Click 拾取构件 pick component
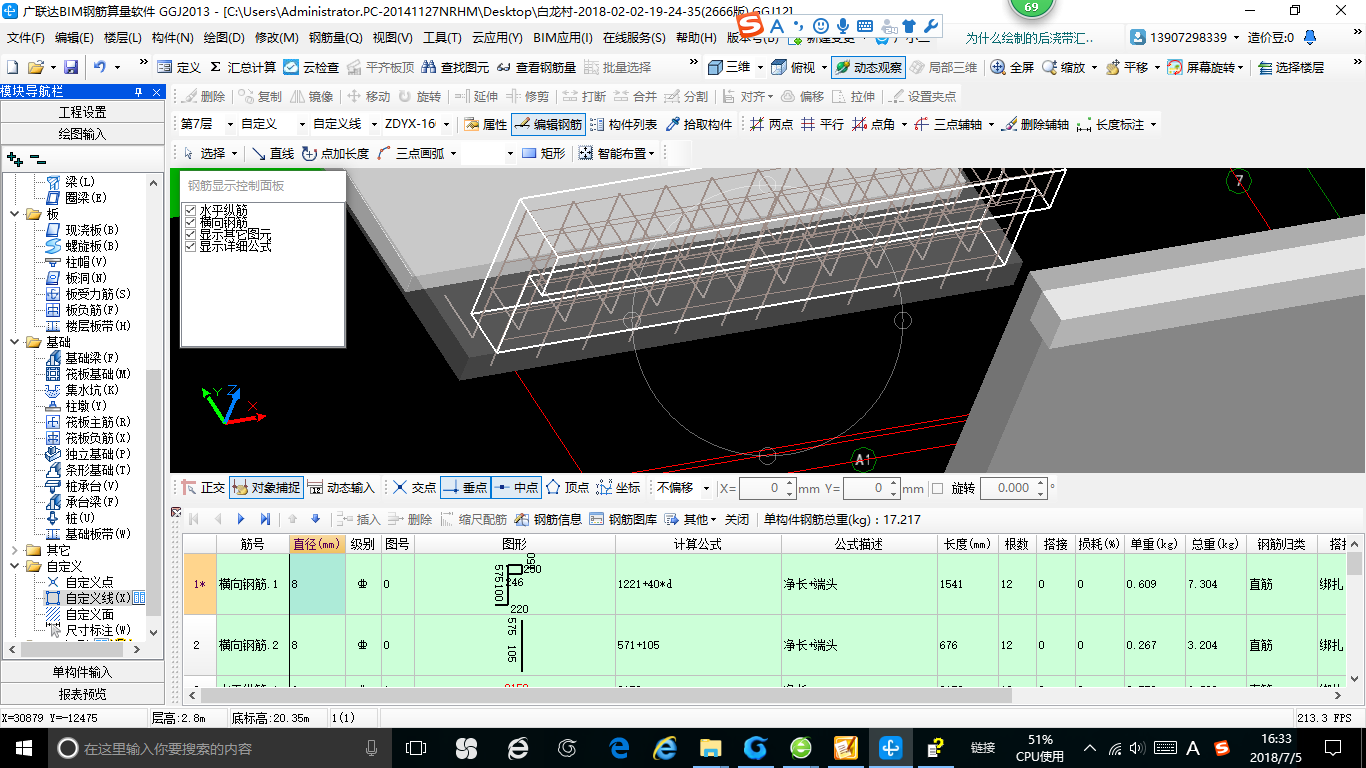 click(698, 124)
